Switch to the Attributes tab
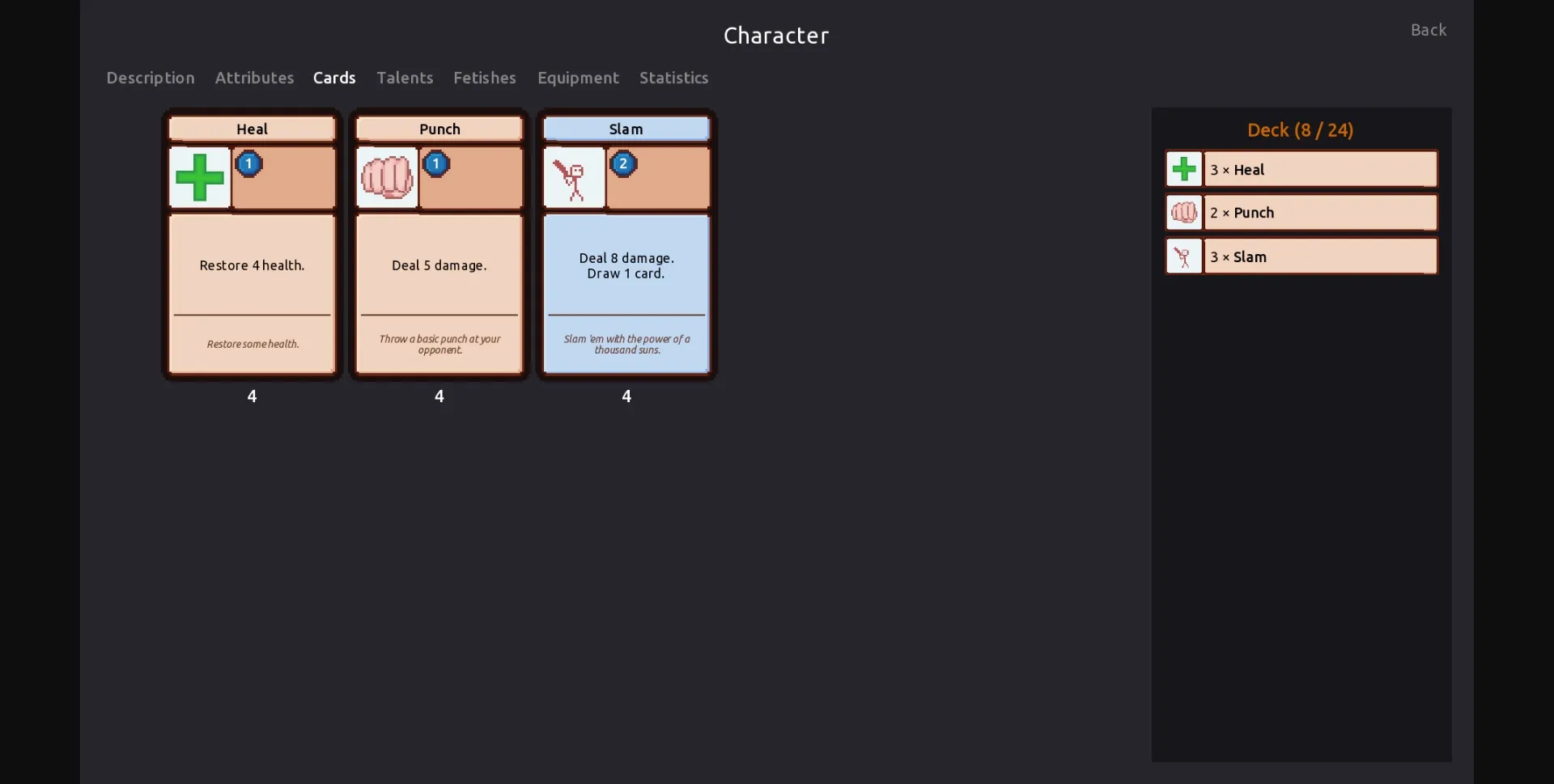1554x784 pixels. 254,78
